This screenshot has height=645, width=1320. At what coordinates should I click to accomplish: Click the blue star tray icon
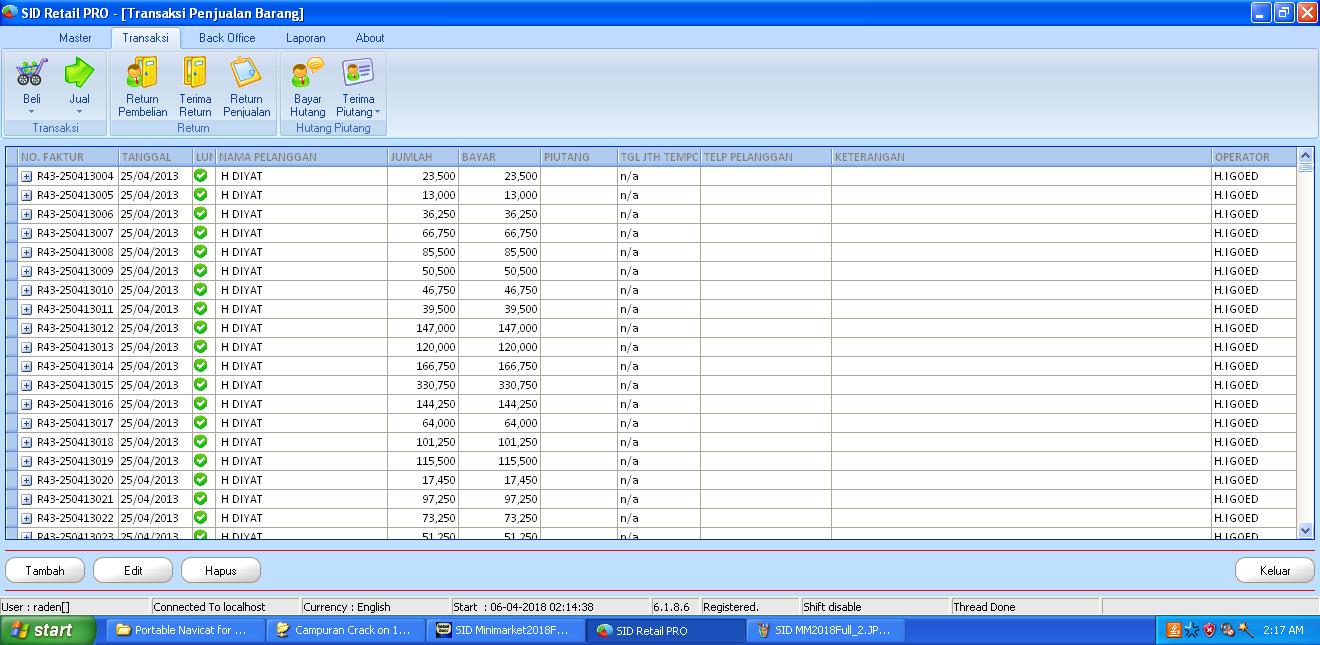(1192, 630)
